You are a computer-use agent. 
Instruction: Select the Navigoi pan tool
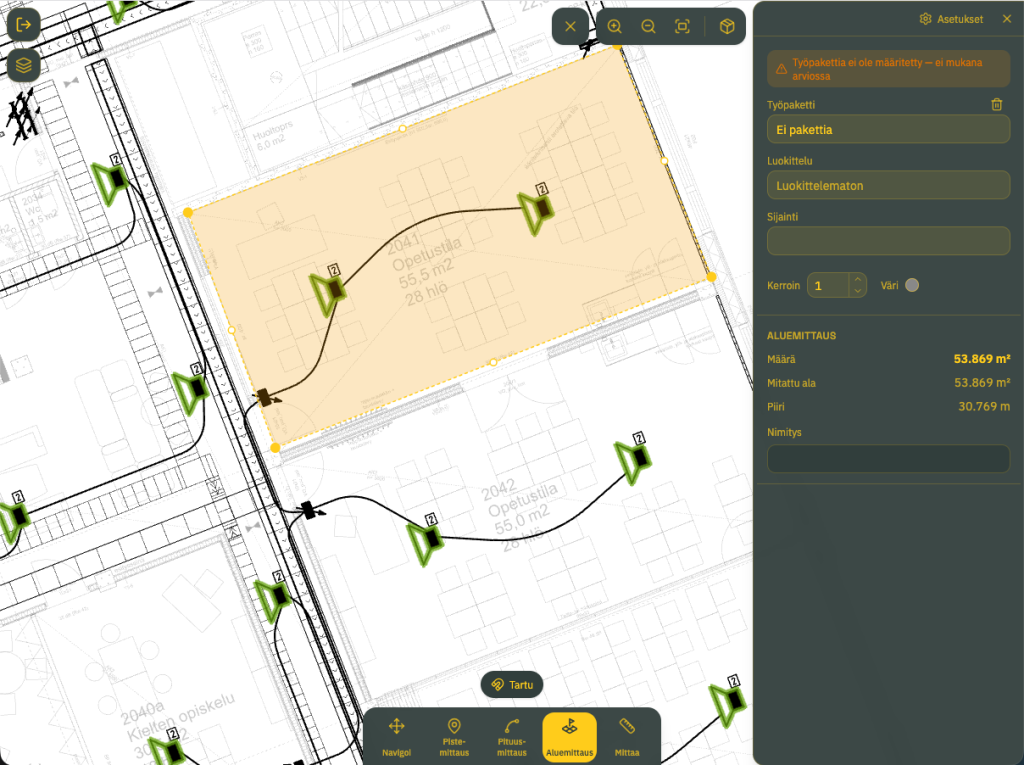[396, 737]
